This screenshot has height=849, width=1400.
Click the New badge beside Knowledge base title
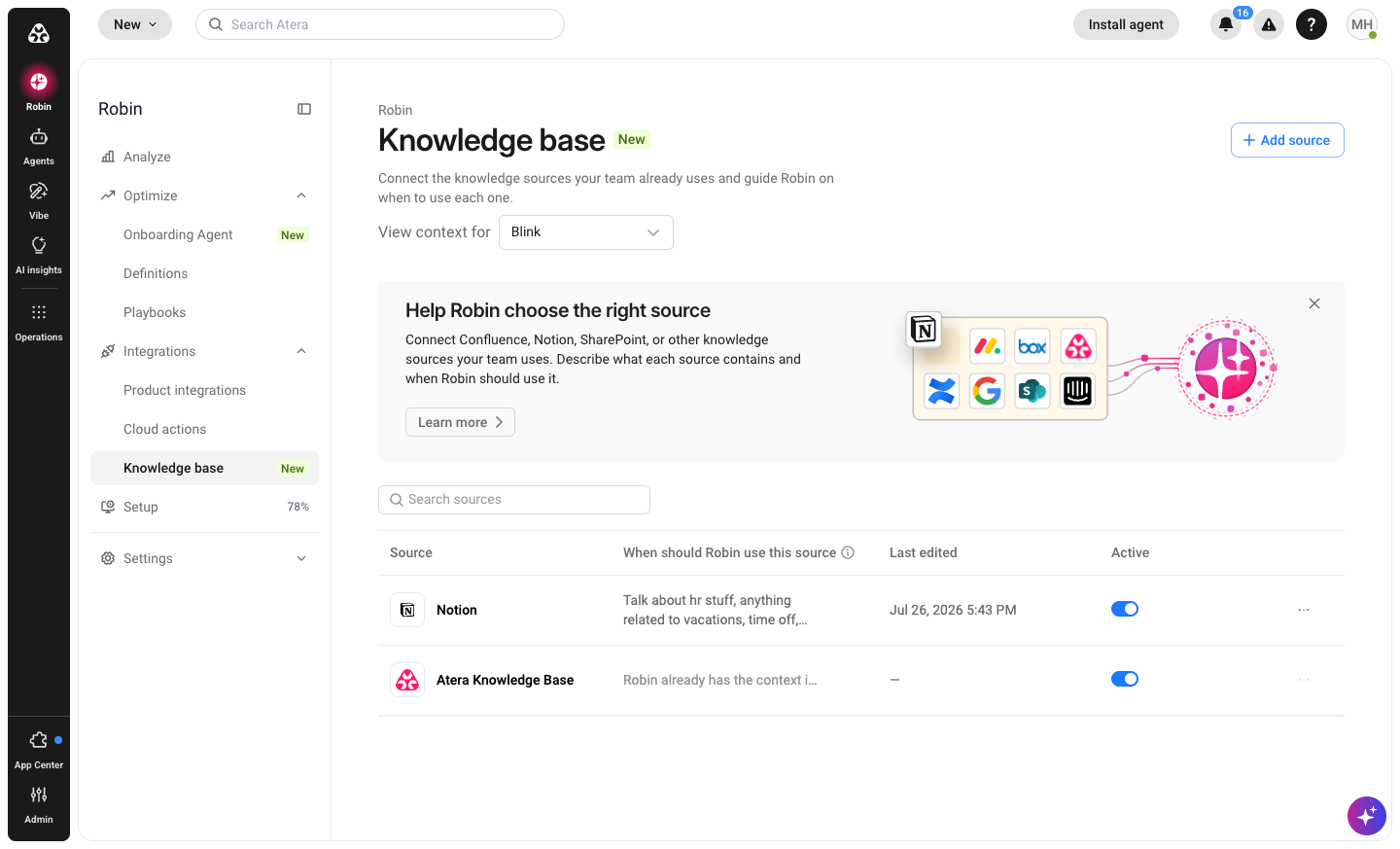tap(632, 139)
